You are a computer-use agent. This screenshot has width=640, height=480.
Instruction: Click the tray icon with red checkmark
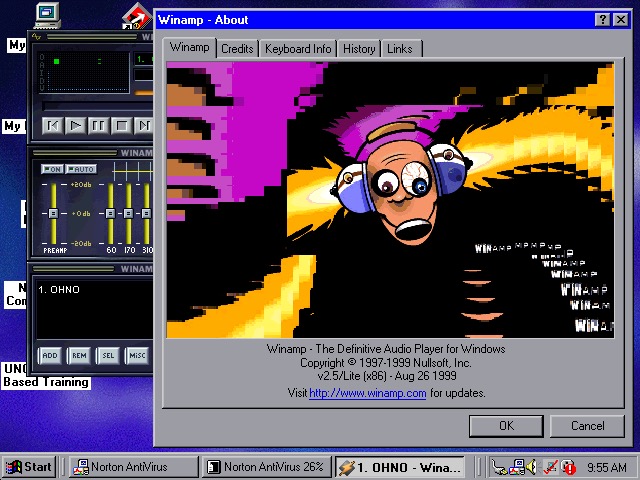551,467
